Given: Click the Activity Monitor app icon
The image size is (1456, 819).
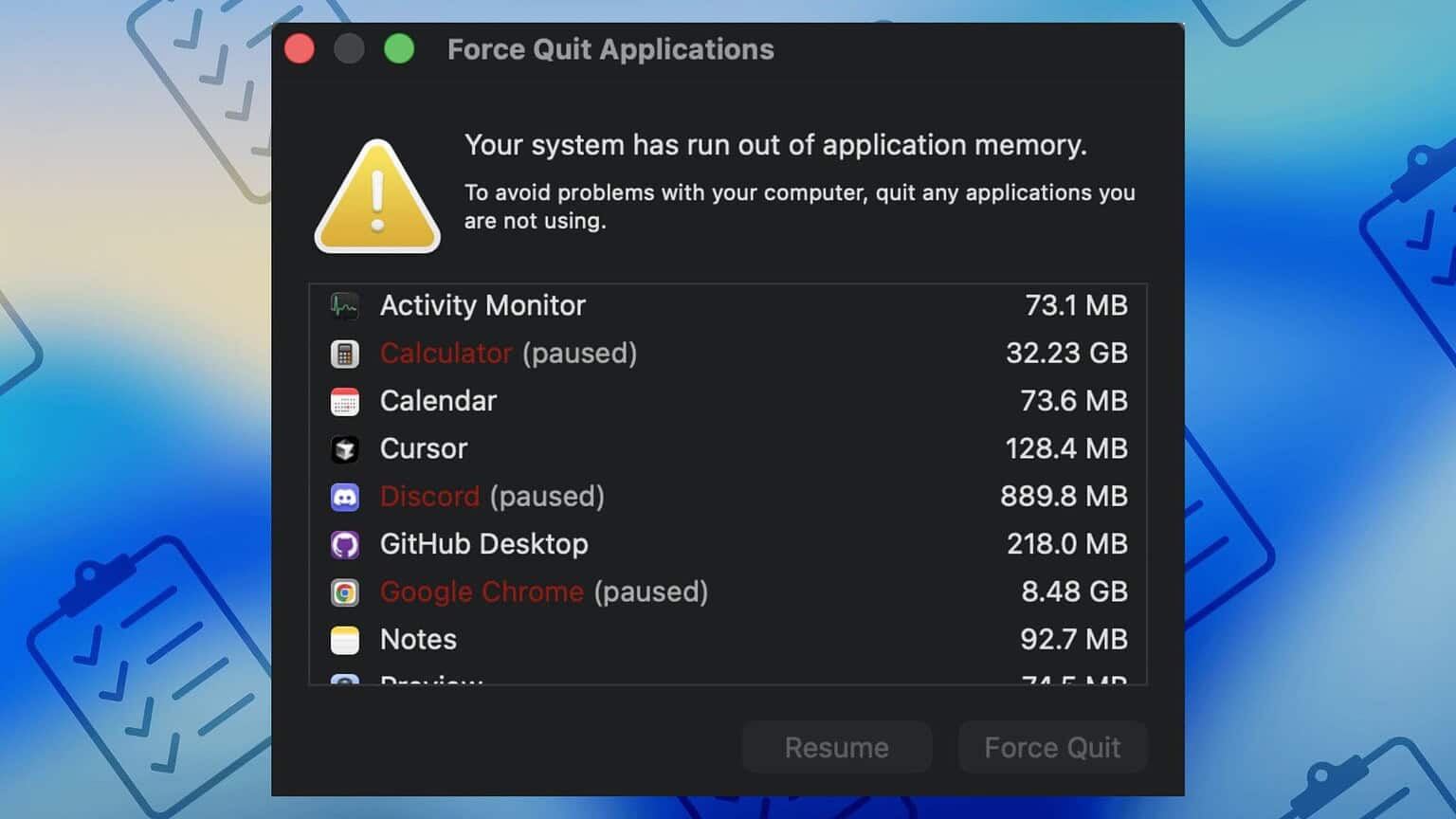Looking at the screenshot, I should [x=344, y=305].
